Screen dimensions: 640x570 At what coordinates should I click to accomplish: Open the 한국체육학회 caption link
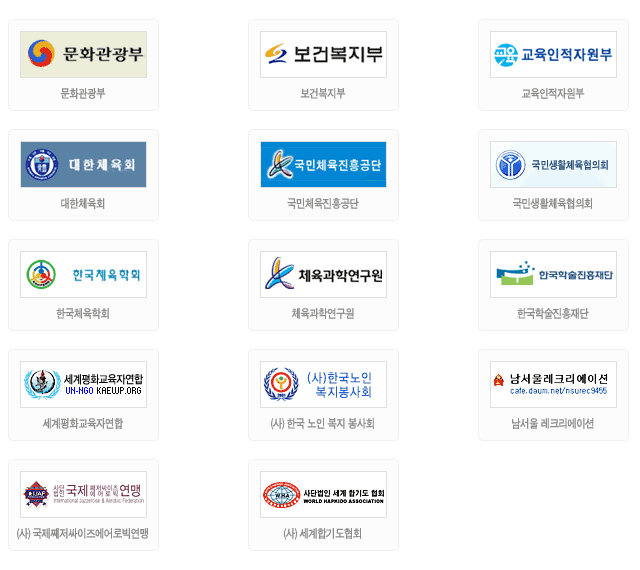point(83,314)
